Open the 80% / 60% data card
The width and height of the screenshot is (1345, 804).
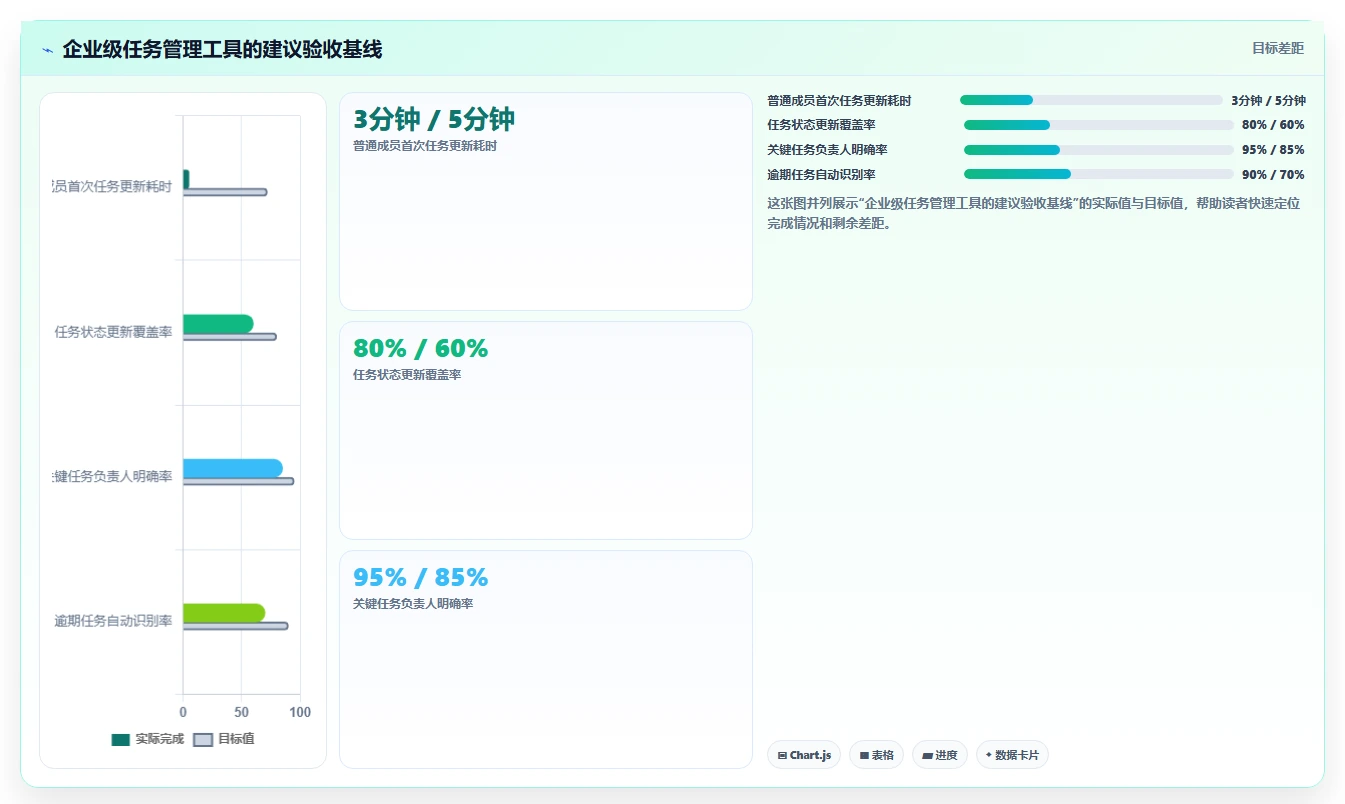coord(546,430)
